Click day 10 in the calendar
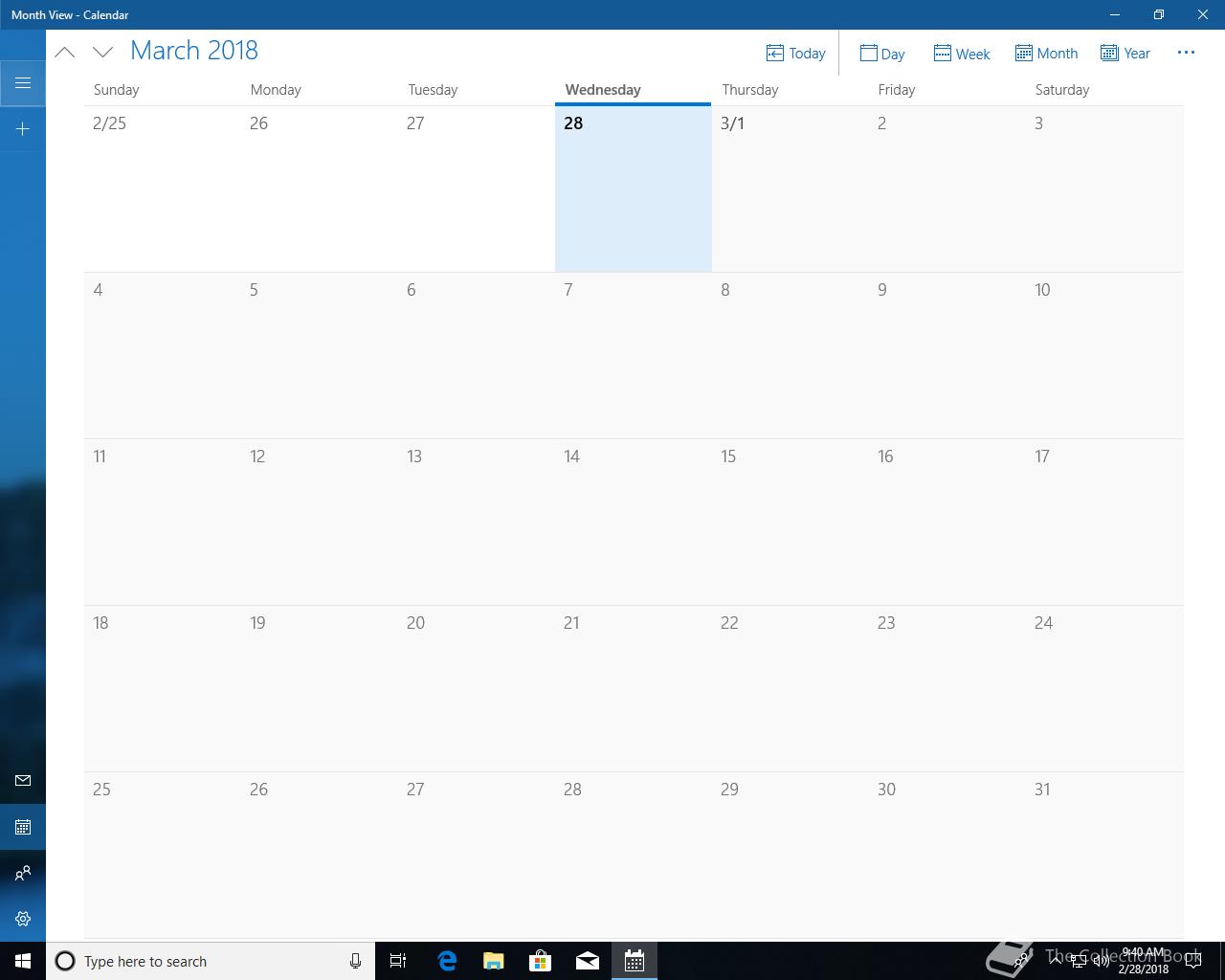 tap(1104, 355)
